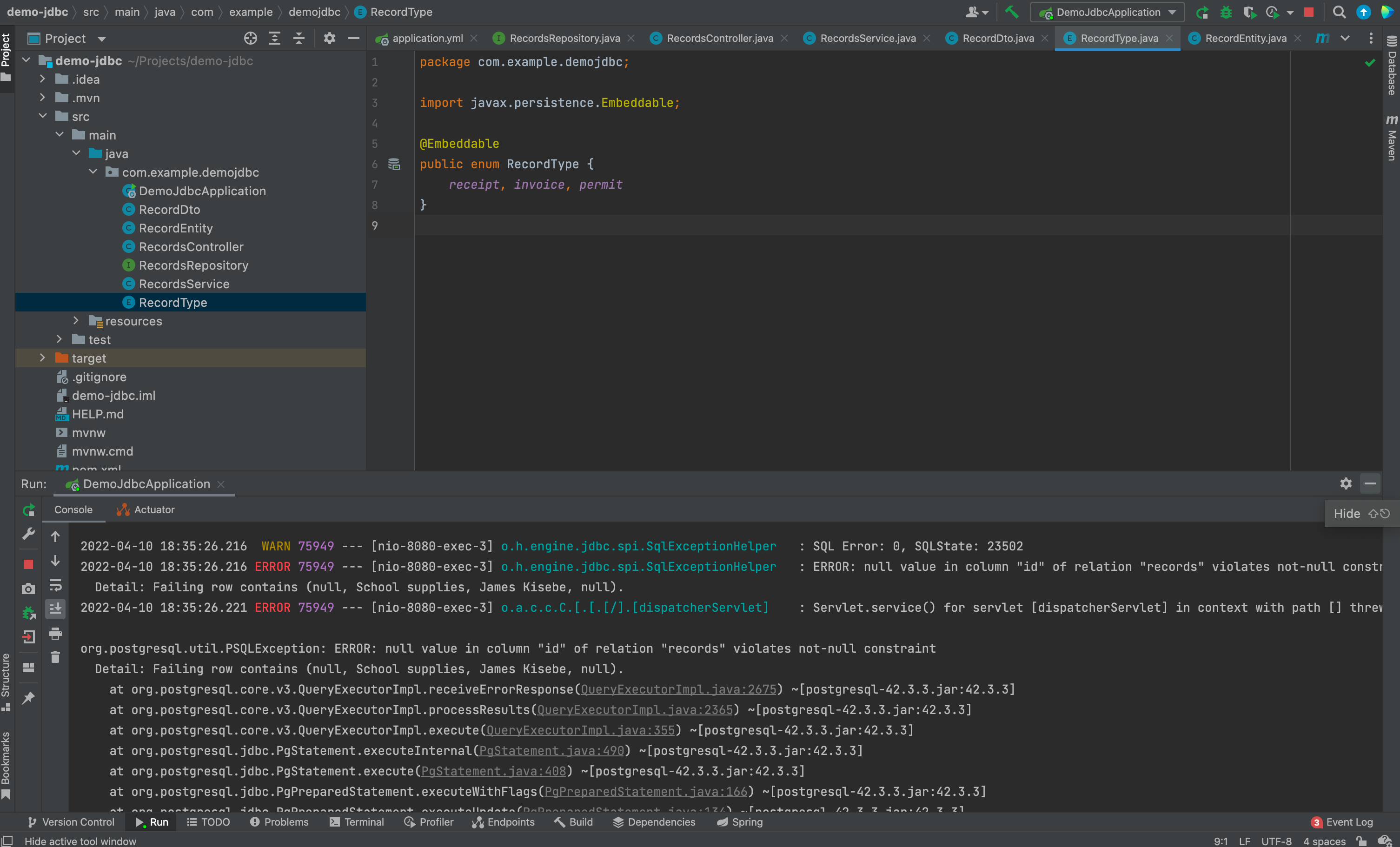Toggle the Structure tool window

tap(6, 682)
